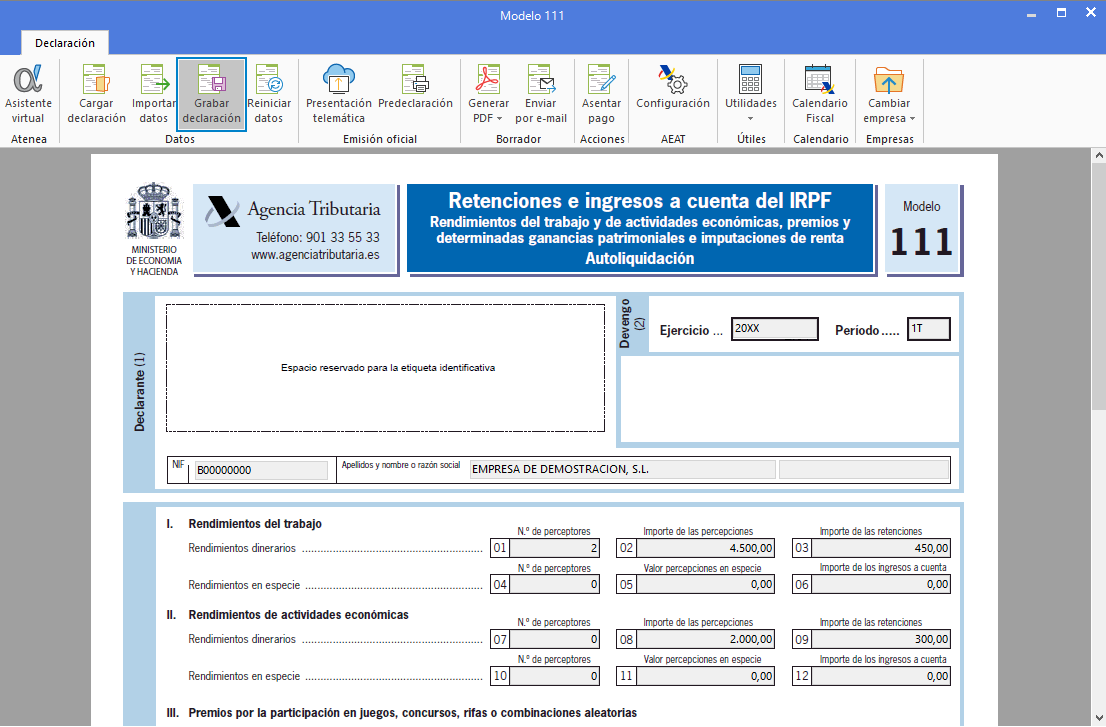Click the Modelo 111 form number box
Viewport: 1106px width, 727px height.
point(922,229)
